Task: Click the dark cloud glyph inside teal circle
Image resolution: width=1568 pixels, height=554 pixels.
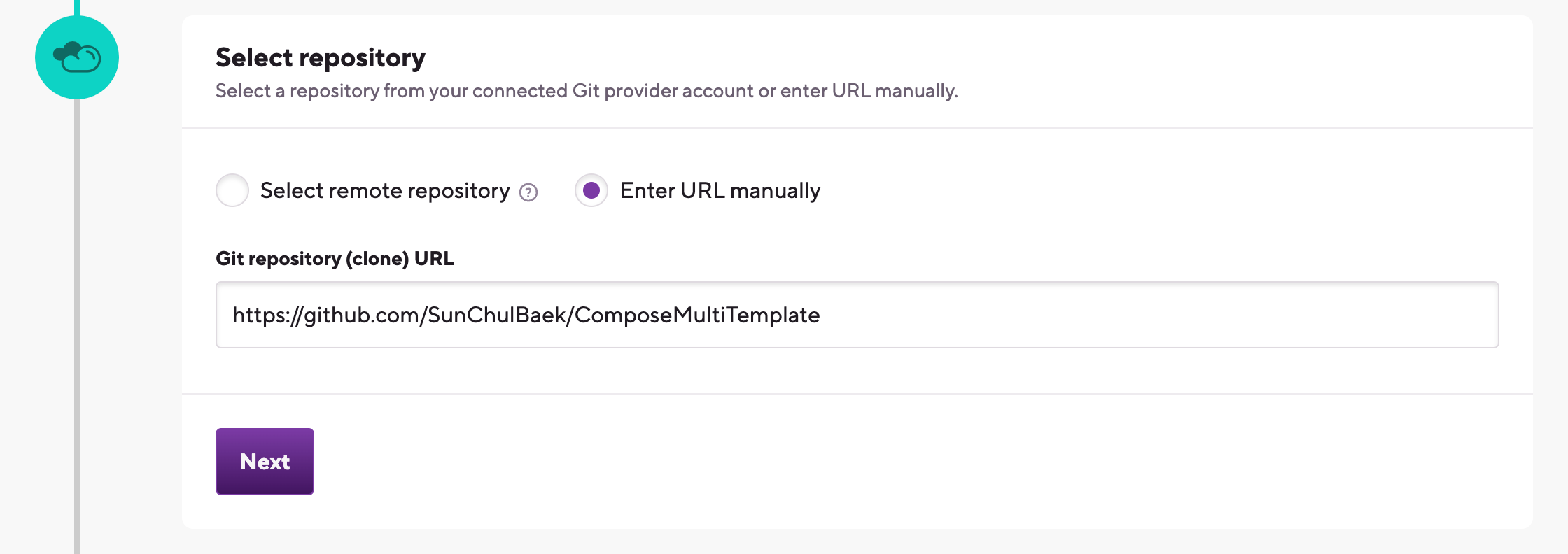Action: pyautogui.click(x=77, y=57)
